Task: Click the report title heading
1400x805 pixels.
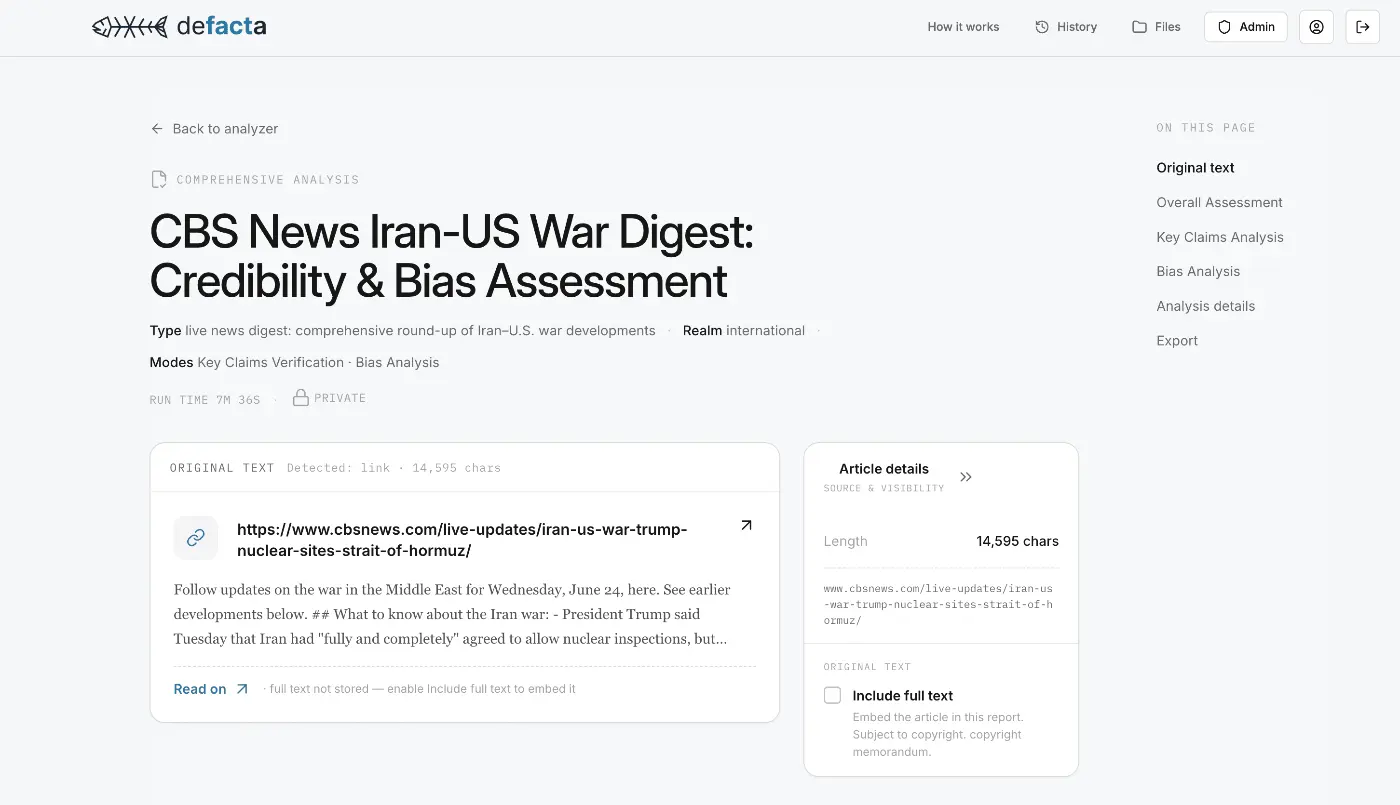Action: (x=451, y=257)
